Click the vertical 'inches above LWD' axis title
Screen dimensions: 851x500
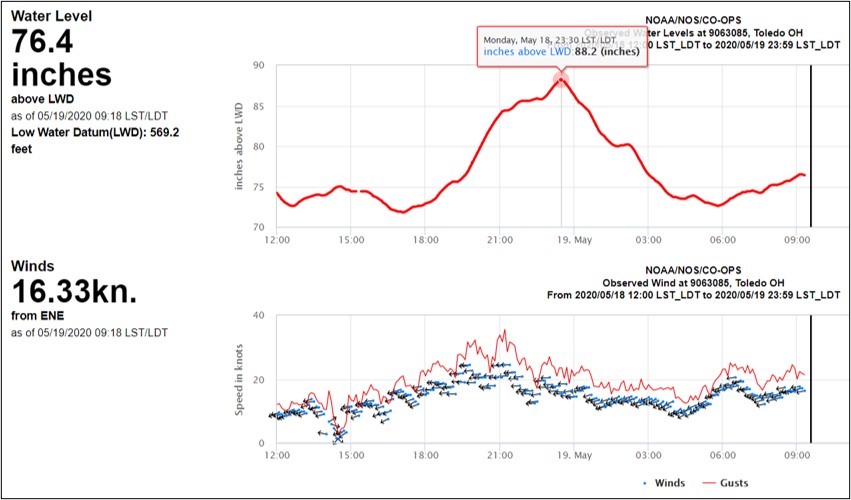[239, 147]
